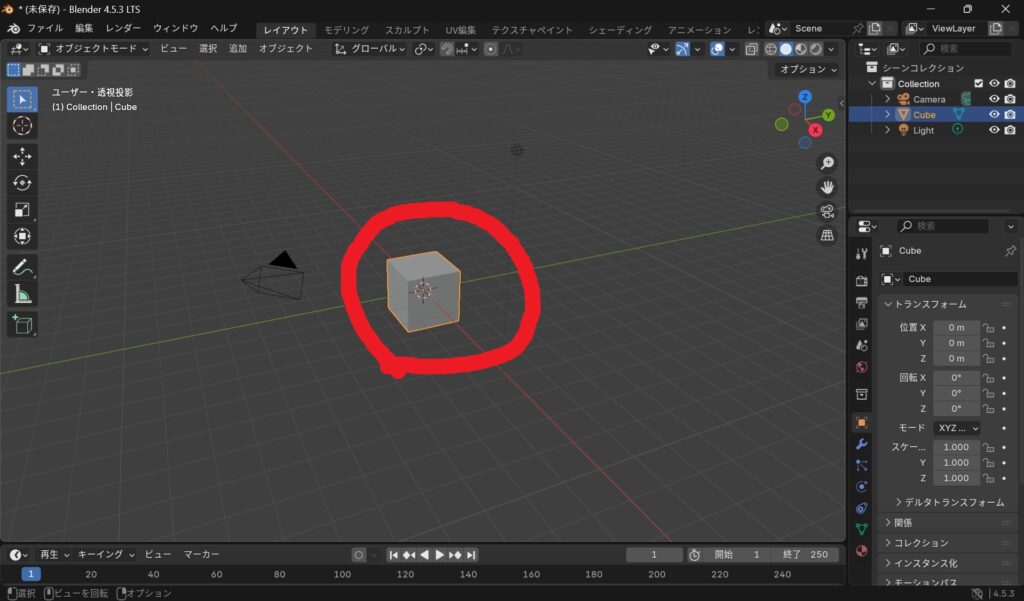This screenshot has height=601, width=1024.
Task: Open the ファイル menu
Action: pos(44,28)
